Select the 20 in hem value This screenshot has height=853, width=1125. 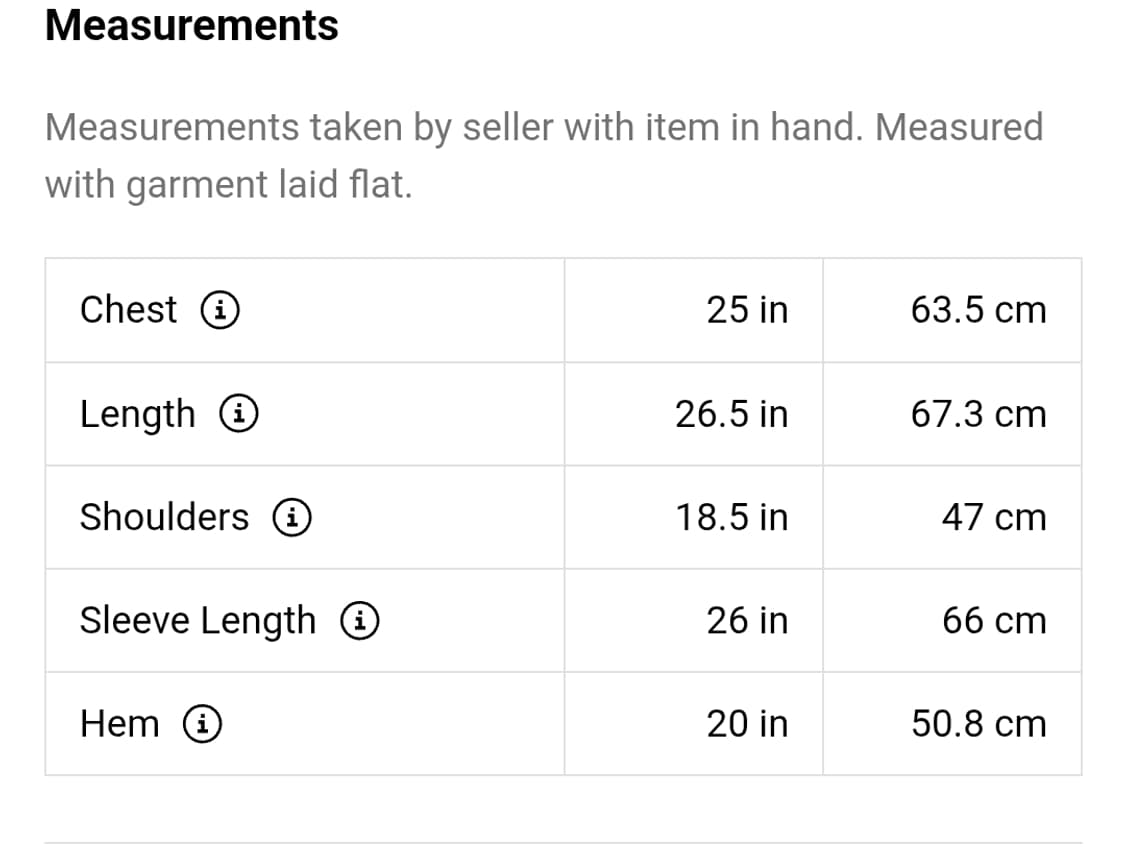coord(747,723)
